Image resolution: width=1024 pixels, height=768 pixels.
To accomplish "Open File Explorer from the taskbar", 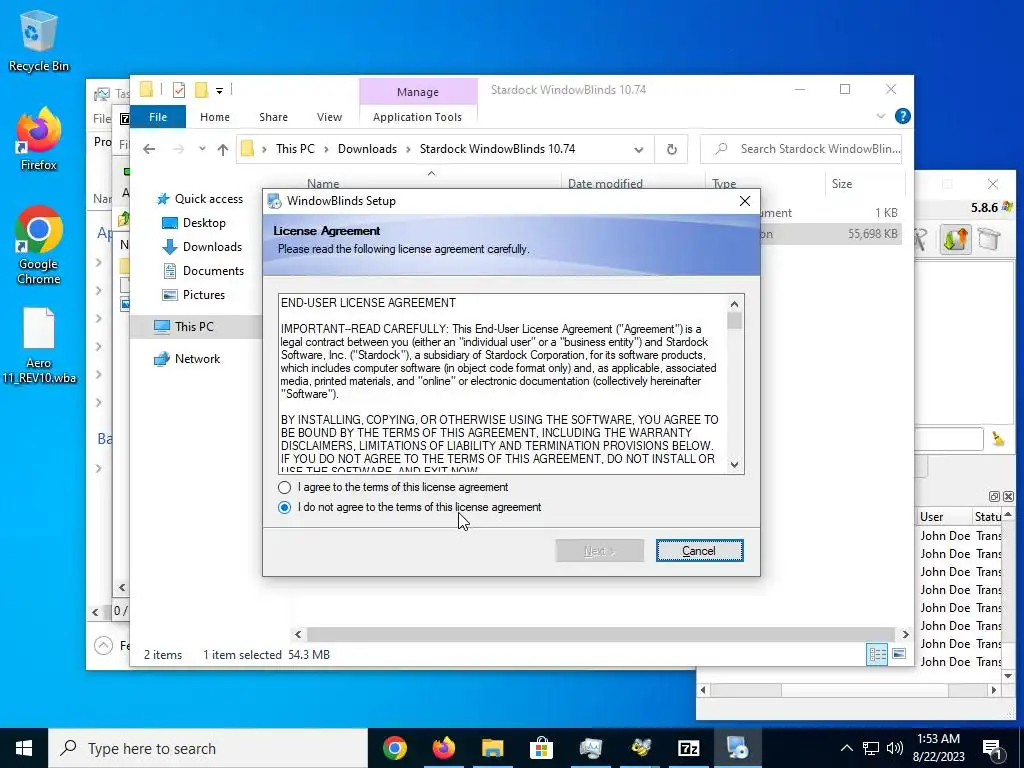I will tap(492, 748).
